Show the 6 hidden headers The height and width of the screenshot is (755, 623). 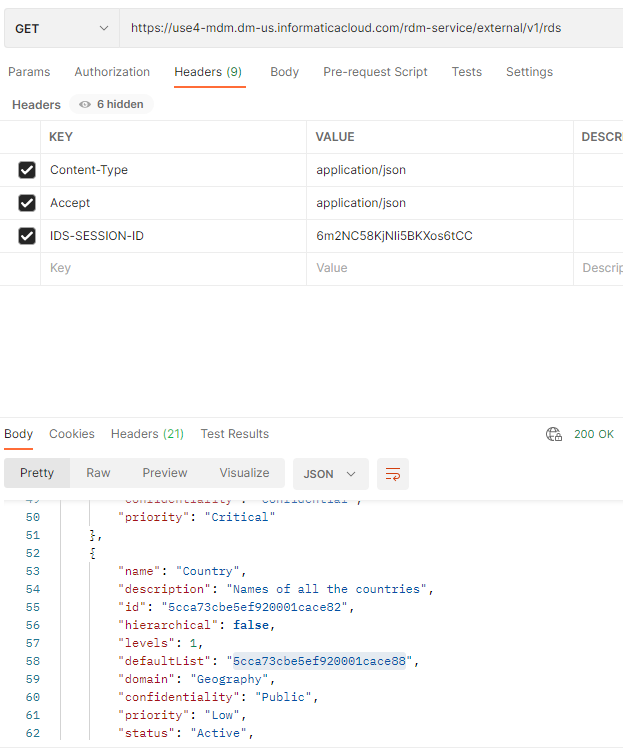pyautogui.click(x=112, y=104)
